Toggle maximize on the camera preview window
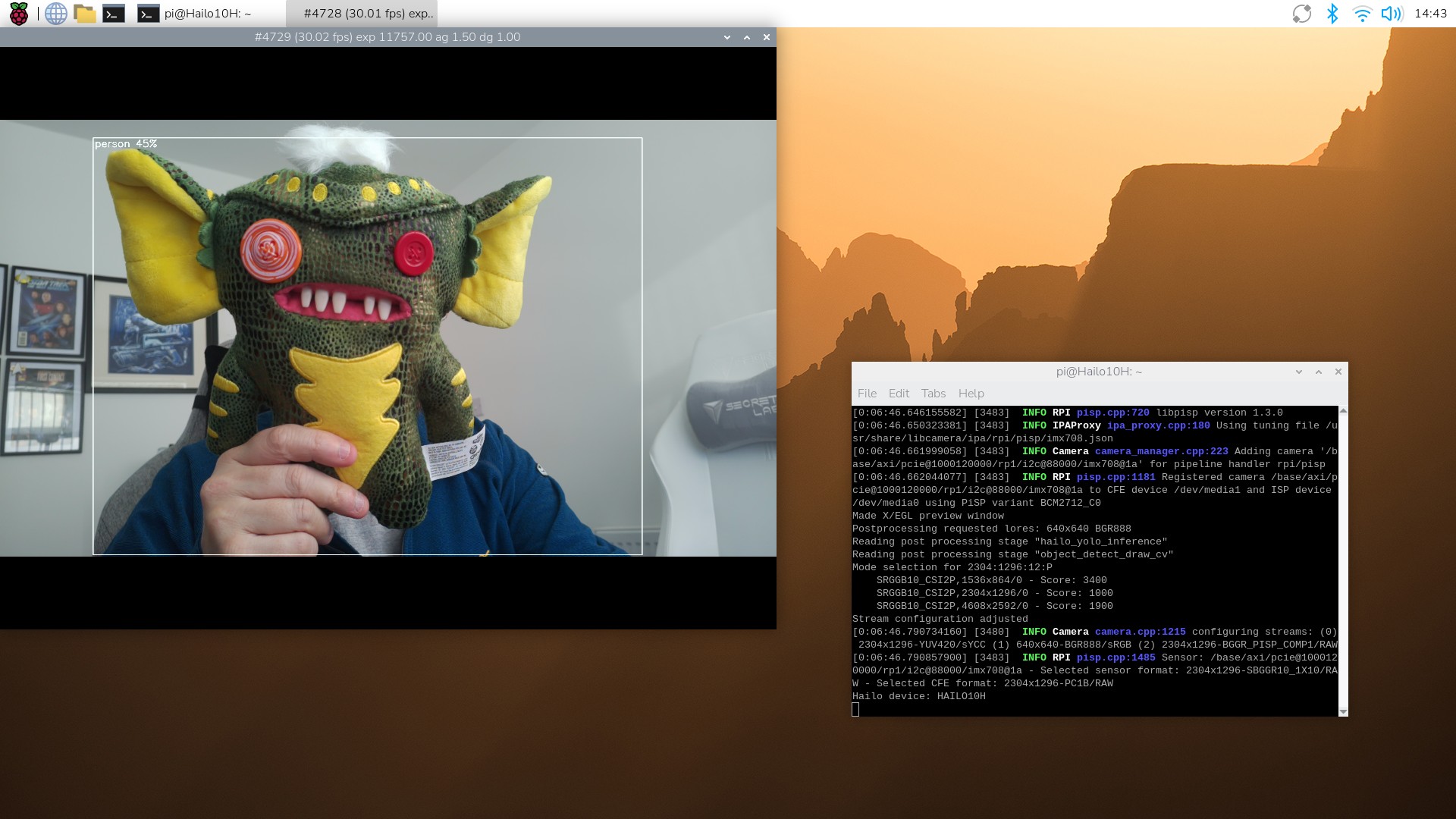The width and height of the screenshot is (1456, 819). click(746, 36)
